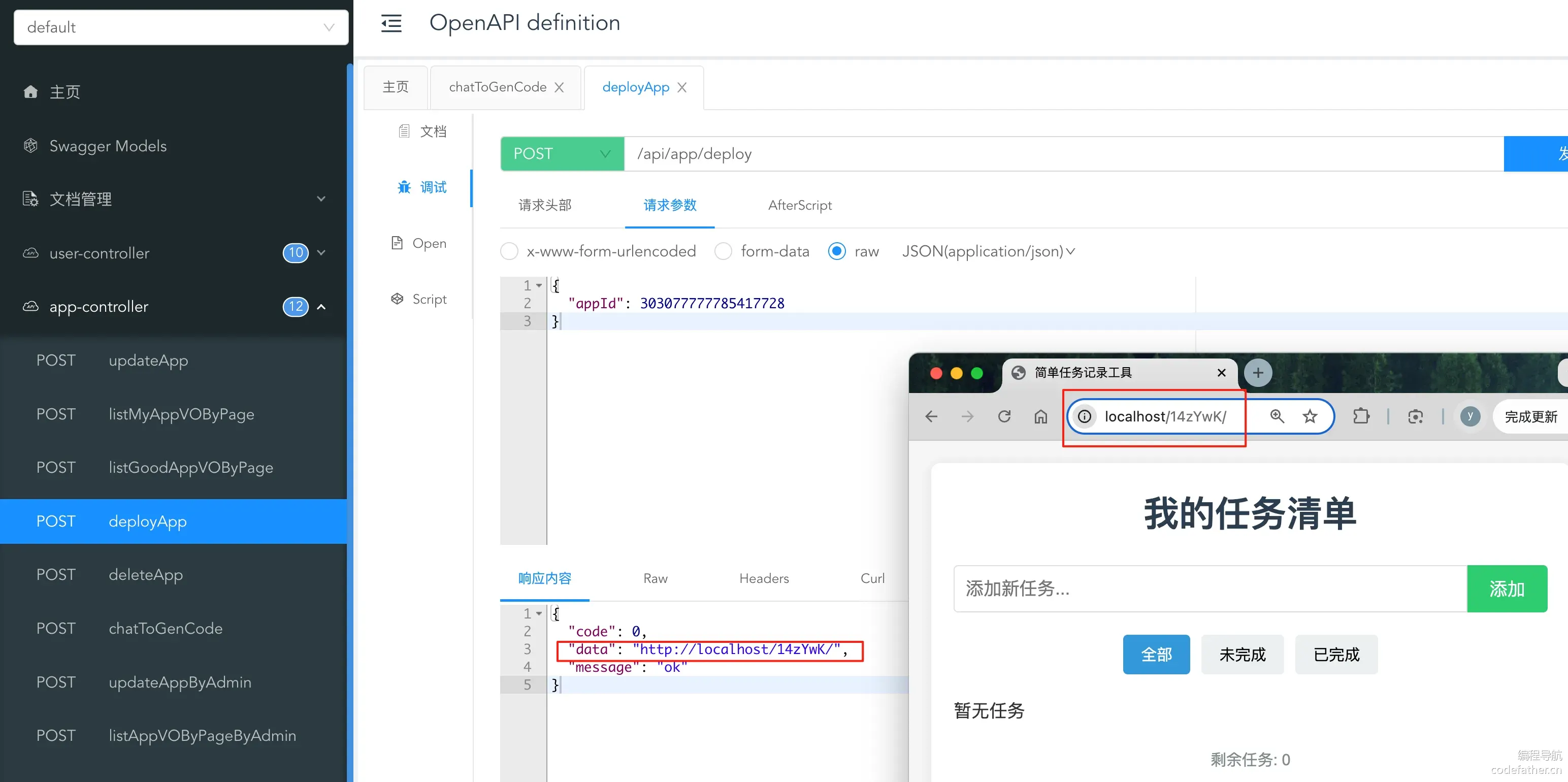Image resolution: width=1568 pixels, height=782 pixels.
Task: Open the POST method dropdown
Action: [562, 154]
